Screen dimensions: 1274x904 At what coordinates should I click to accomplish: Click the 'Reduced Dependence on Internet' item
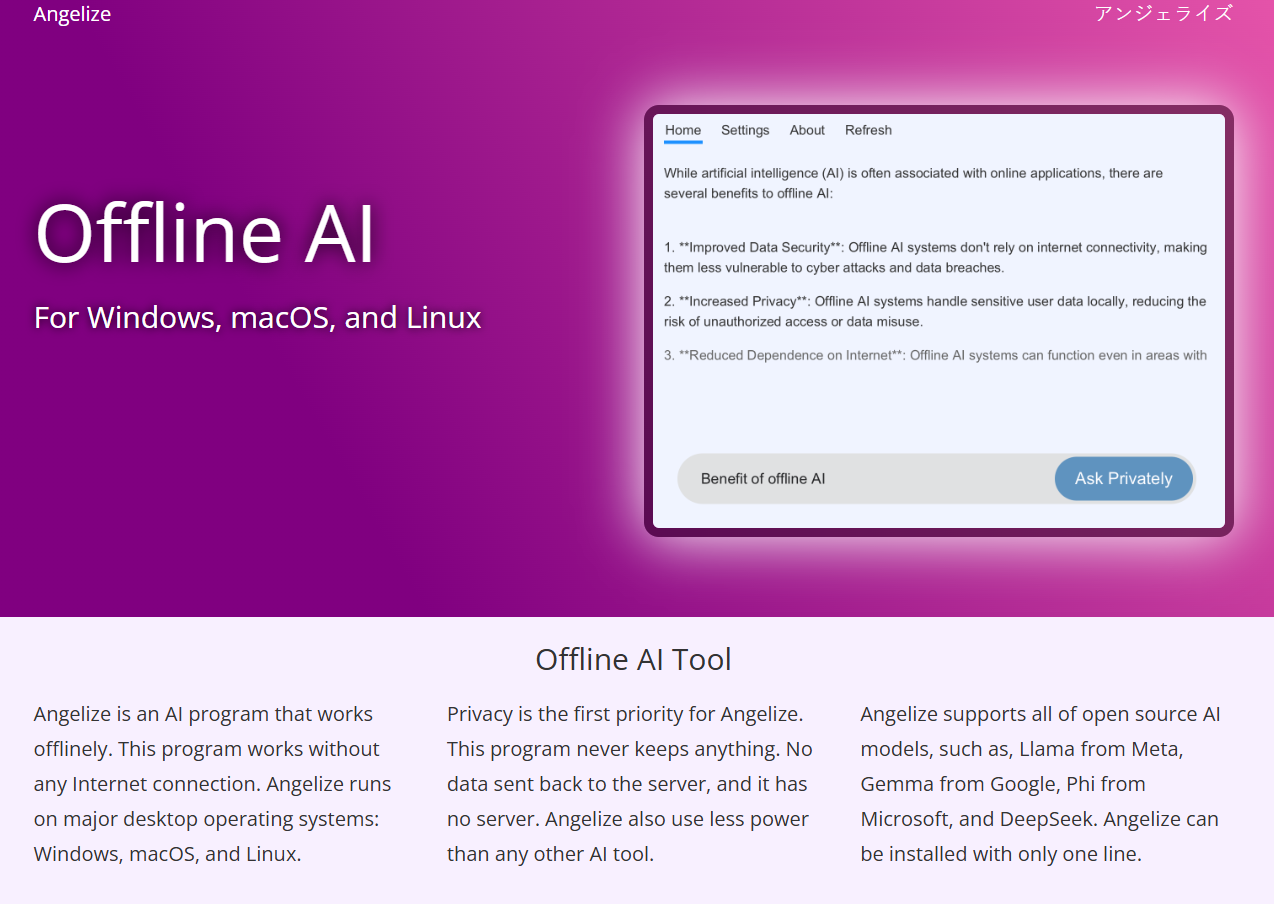coord(935,355)
